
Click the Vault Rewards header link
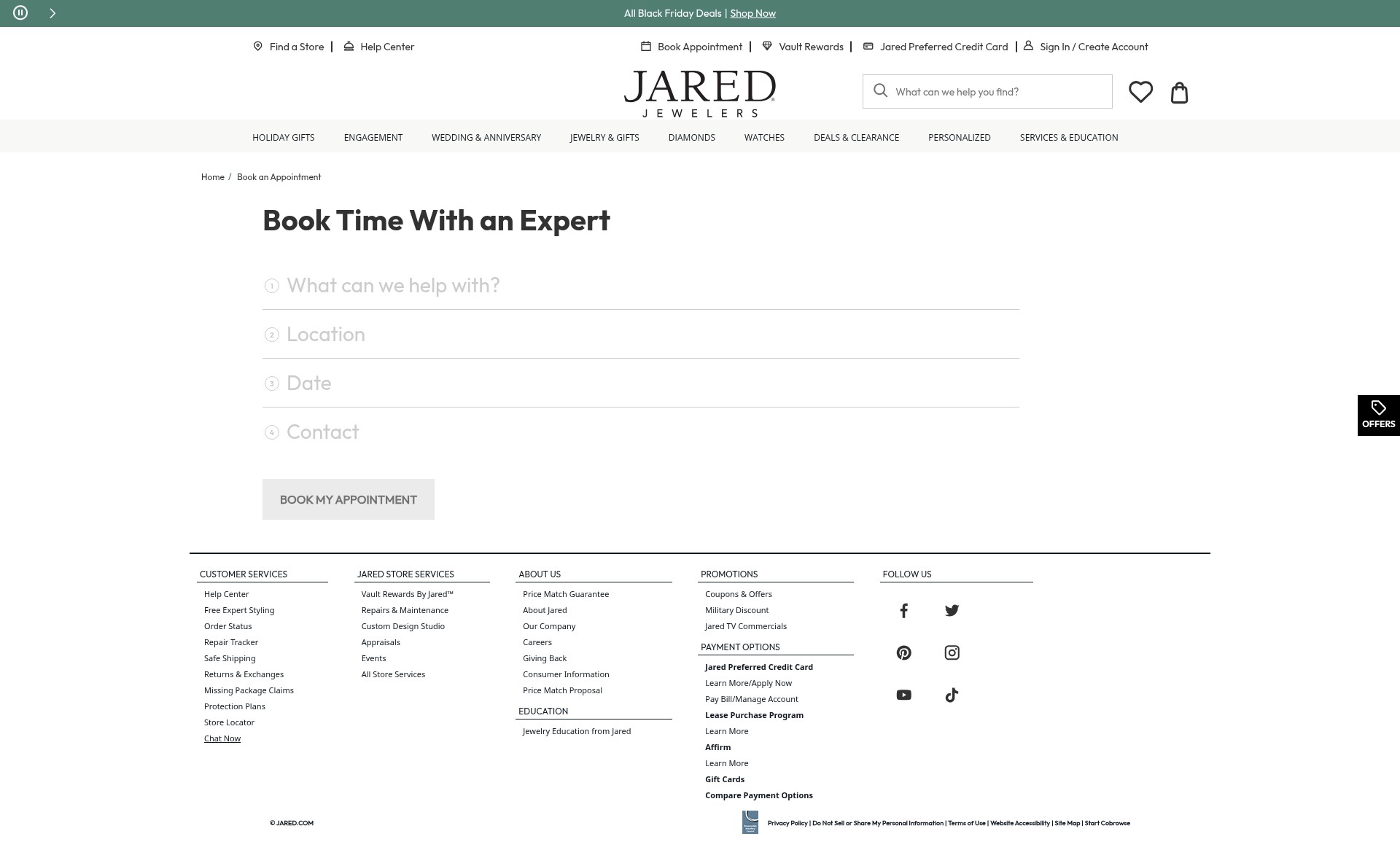pos(811,47)
